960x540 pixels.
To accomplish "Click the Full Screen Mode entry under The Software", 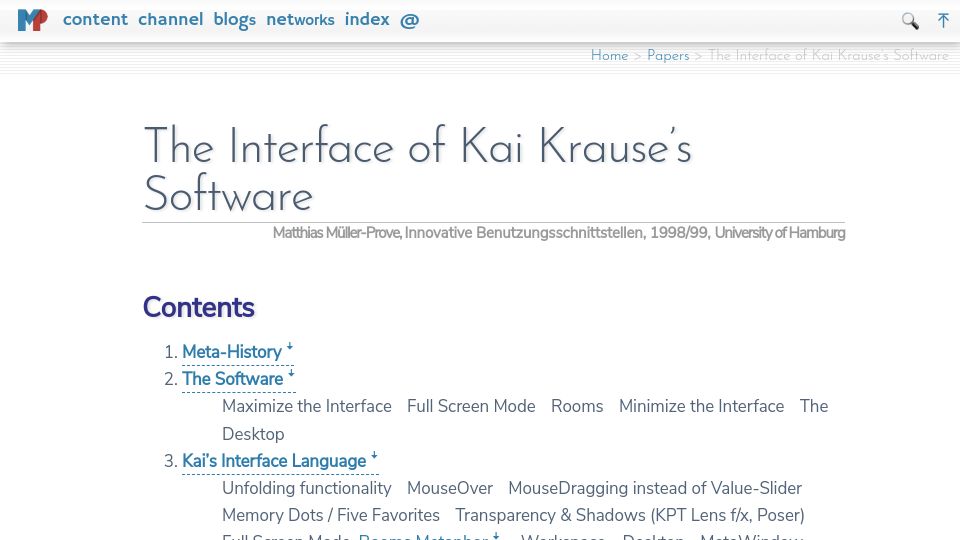I will pyautogui.click(x=471, y=406).
